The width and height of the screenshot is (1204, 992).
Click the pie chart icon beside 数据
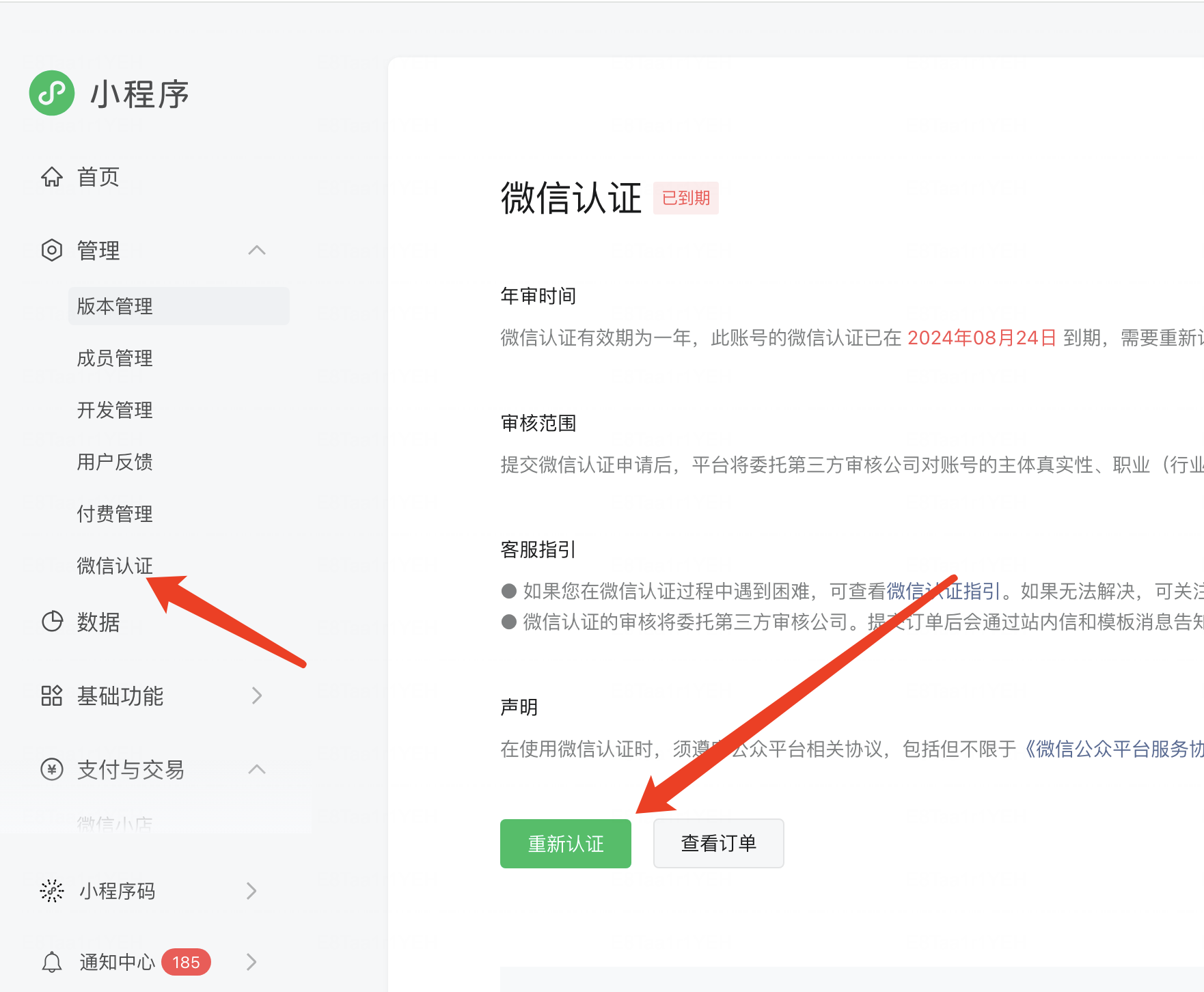(x=52, y=622)
